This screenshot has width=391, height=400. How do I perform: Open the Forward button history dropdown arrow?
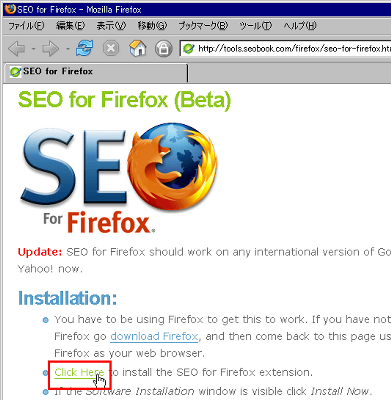tap(68, 49)
